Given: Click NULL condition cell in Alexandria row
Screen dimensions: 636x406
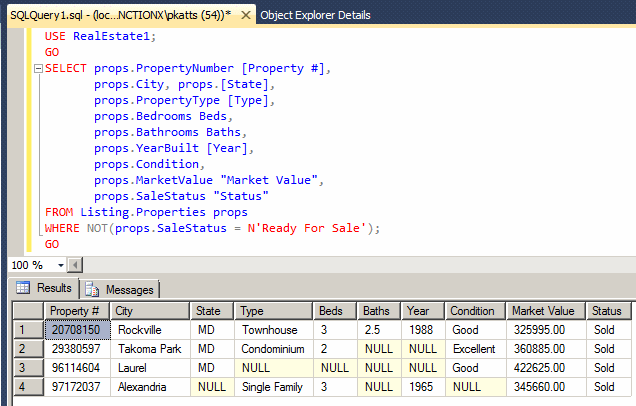Looking at the screenshot, I should coord(475,387).
